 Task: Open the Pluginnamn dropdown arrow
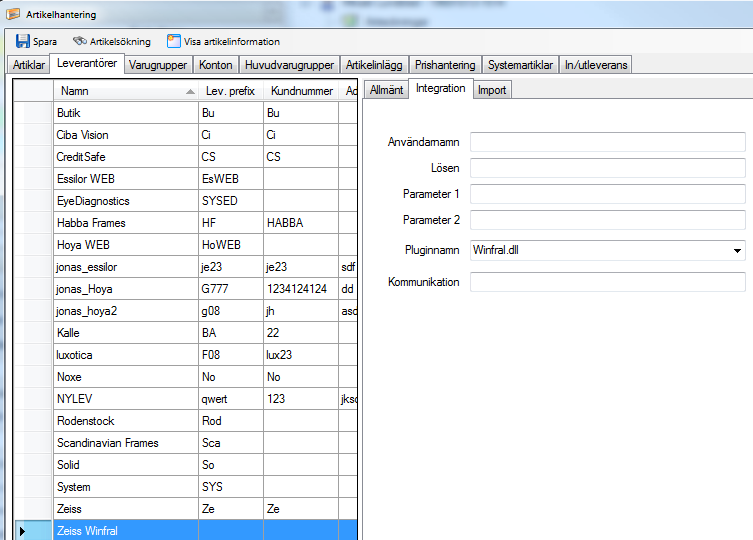(737, 250)
